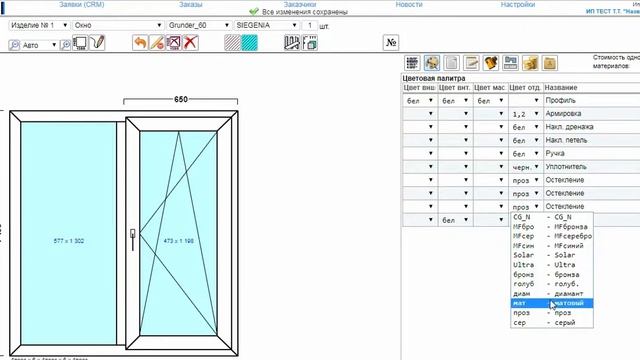The image size is (640, 360).
Task: Open Профиль outer color dropdown
Action: [x=420, y=100]
